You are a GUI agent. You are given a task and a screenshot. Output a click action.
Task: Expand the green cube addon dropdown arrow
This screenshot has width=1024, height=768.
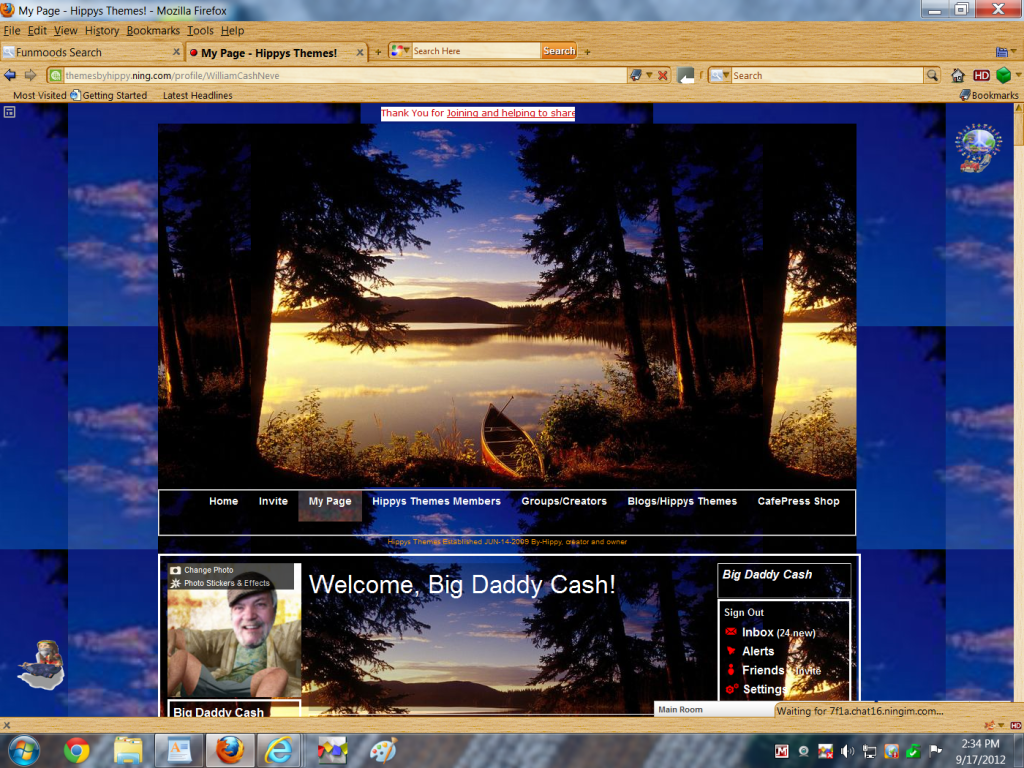[1018, 75]
